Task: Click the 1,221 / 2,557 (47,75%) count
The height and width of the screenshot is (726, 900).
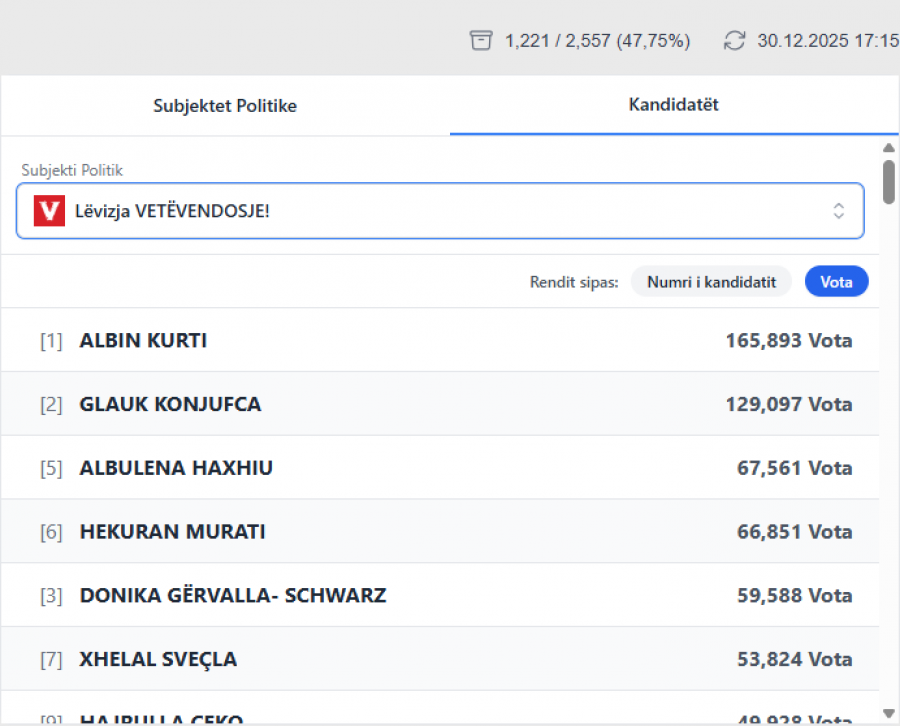Action: pos(597,41)
